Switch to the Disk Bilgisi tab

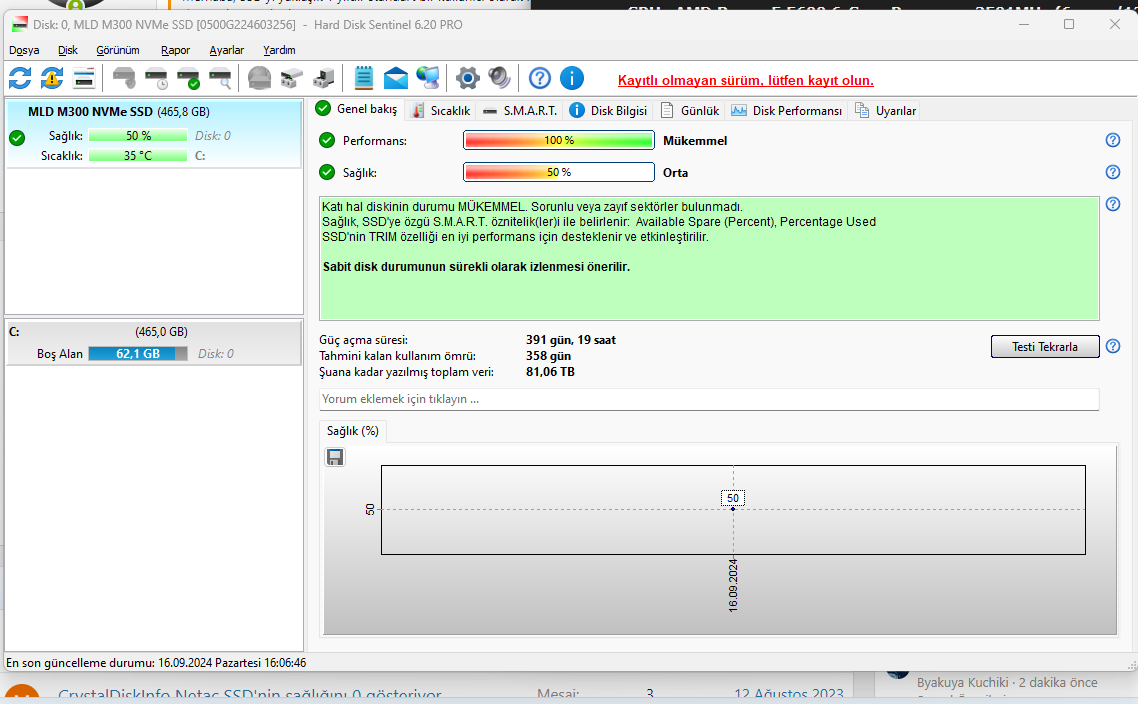tap(608, 110)
